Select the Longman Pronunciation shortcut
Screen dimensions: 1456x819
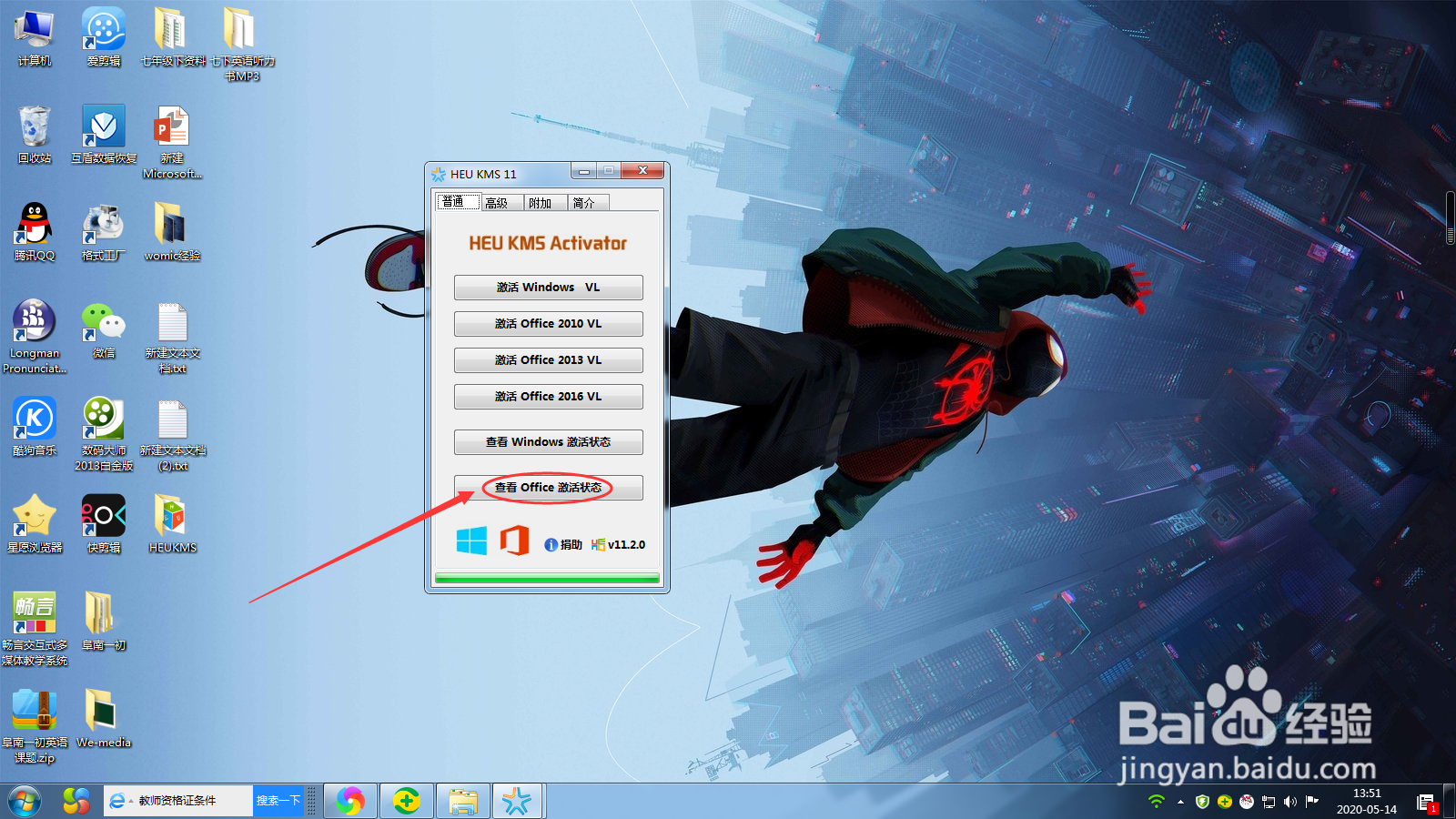tap(35, 337)
